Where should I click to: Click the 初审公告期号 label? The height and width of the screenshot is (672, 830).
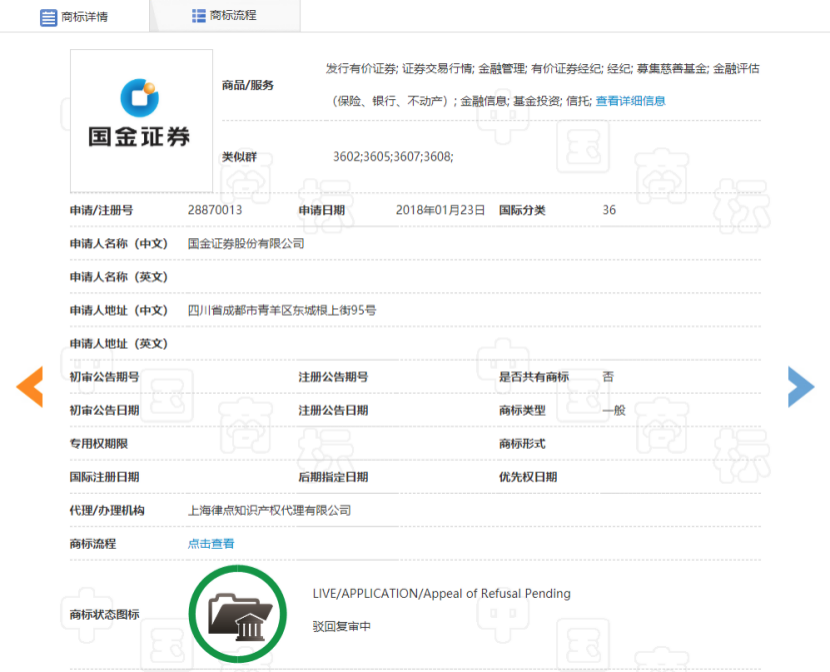tap(104, 377)
